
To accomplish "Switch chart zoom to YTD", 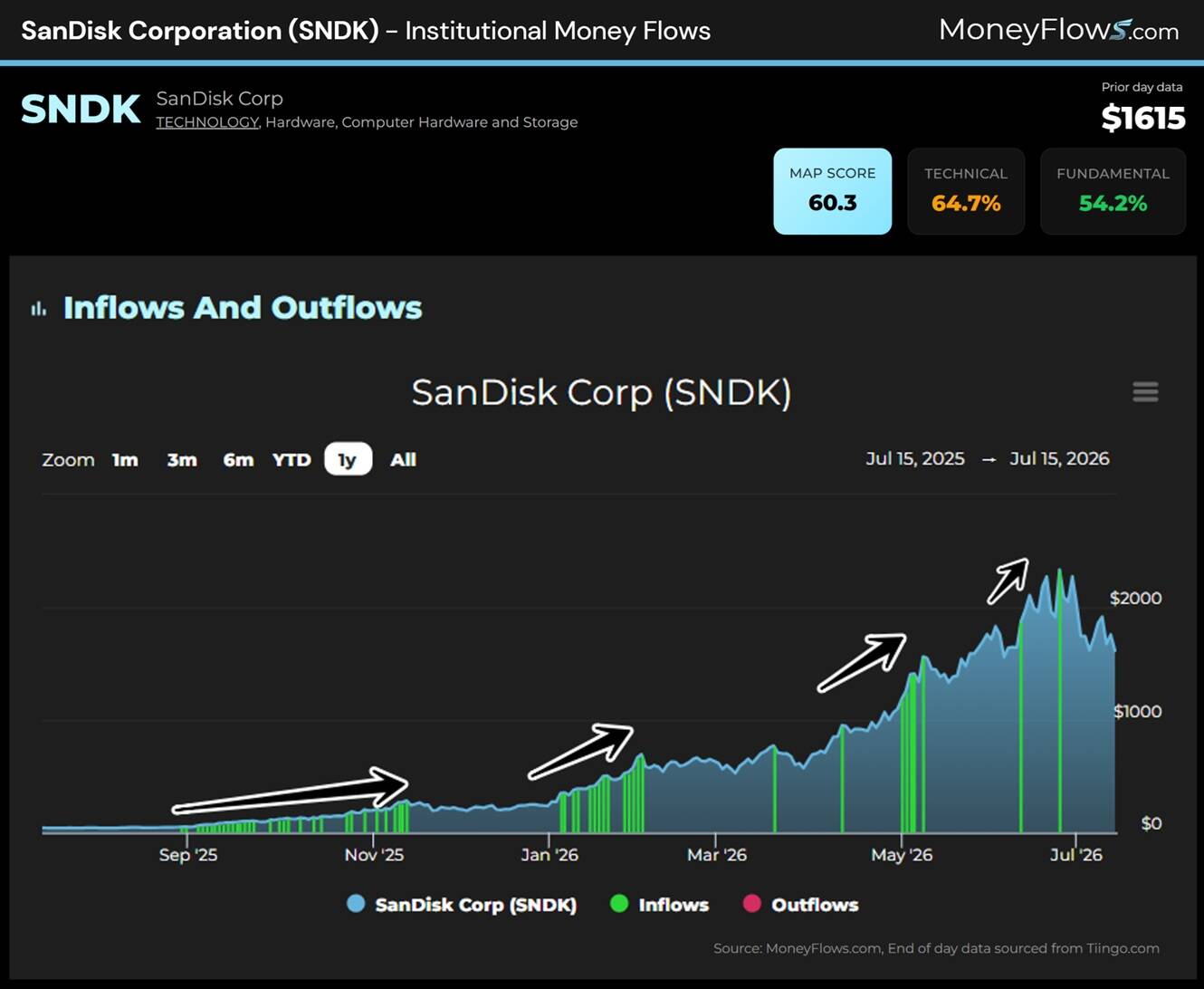I will pos(291,460).
